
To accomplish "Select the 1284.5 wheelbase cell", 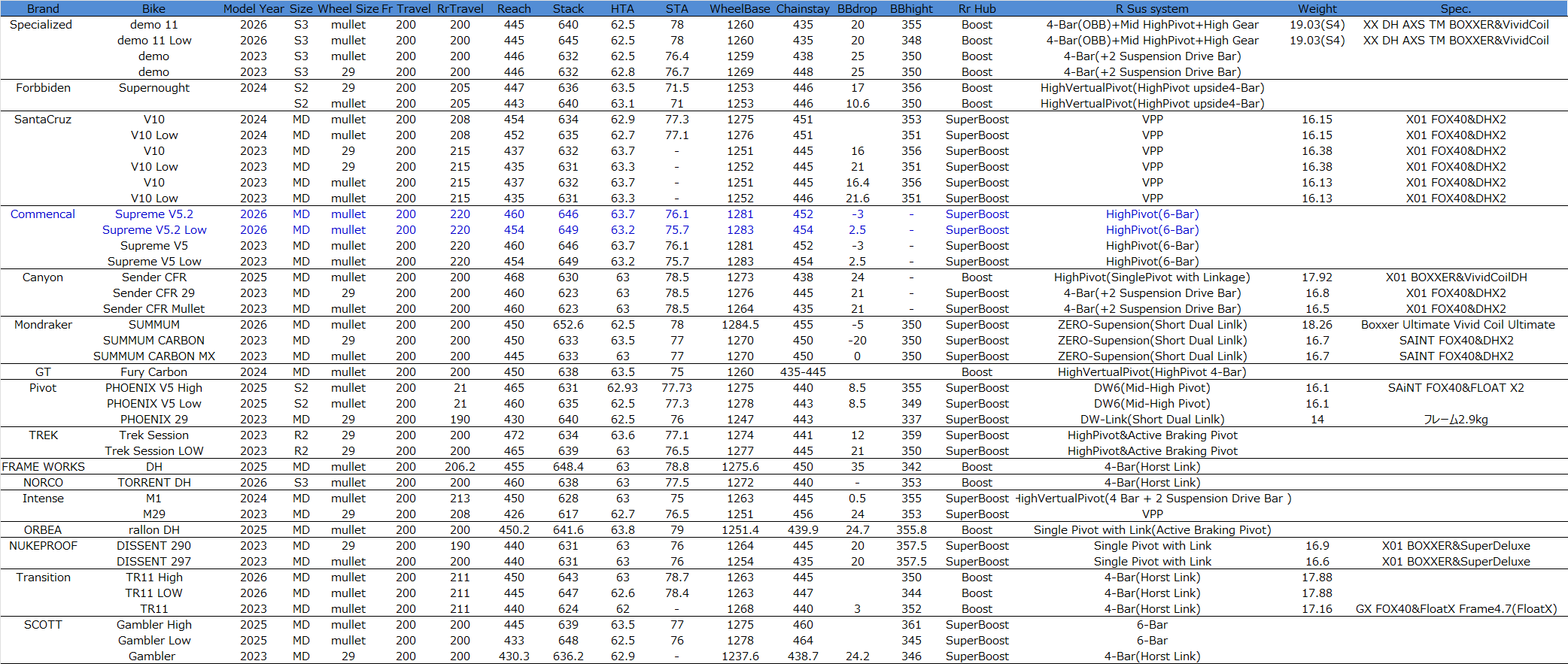I will (x=740, y=325).
